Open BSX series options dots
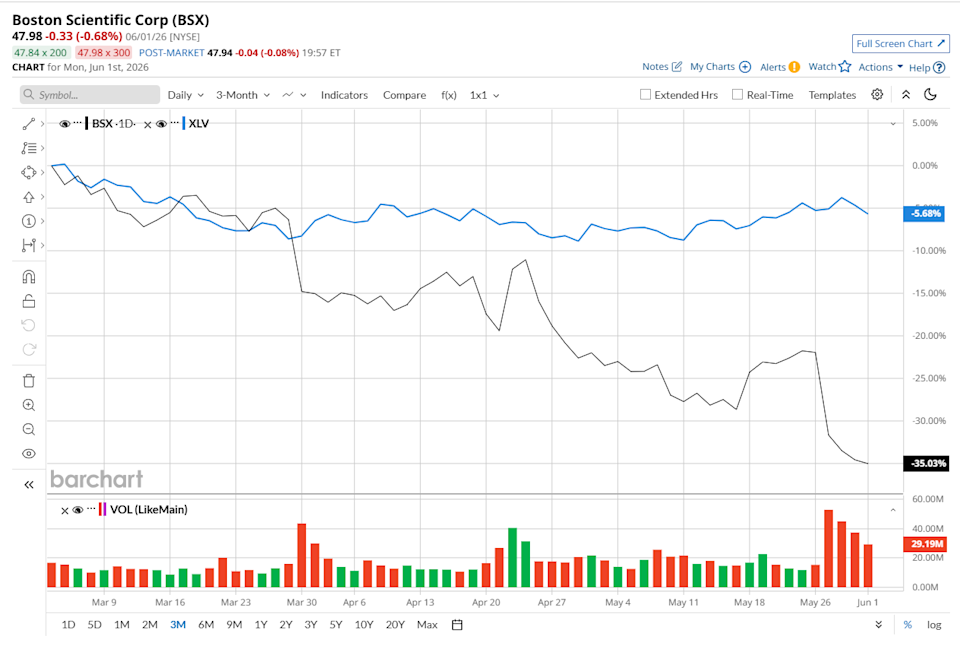 77,123
